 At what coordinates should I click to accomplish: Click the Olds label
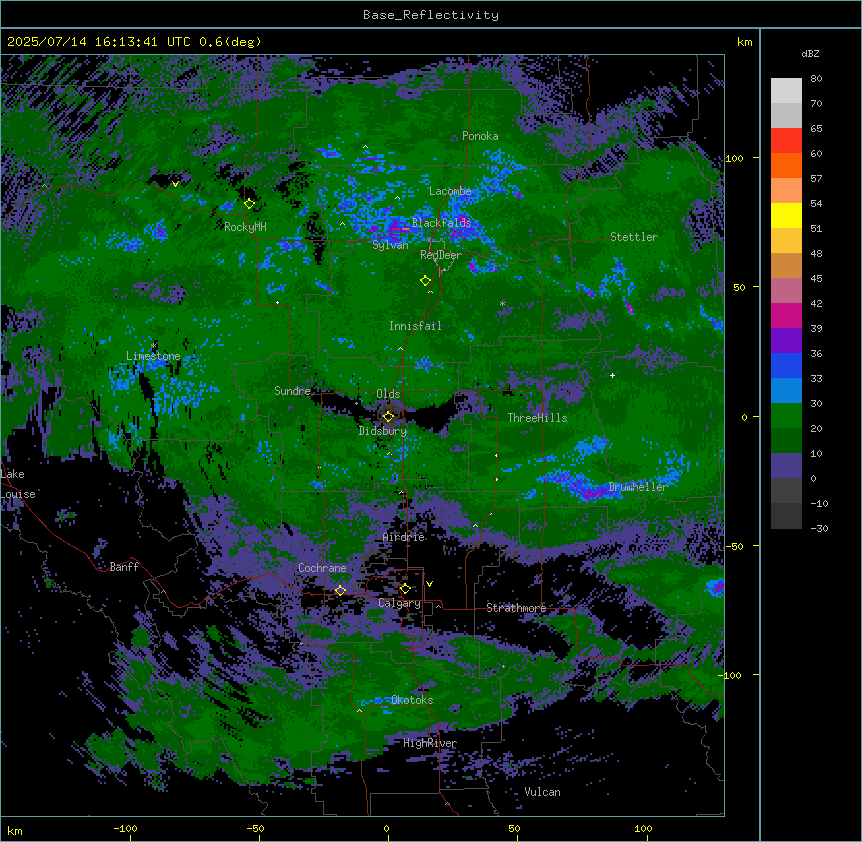(x=388, y=394)
